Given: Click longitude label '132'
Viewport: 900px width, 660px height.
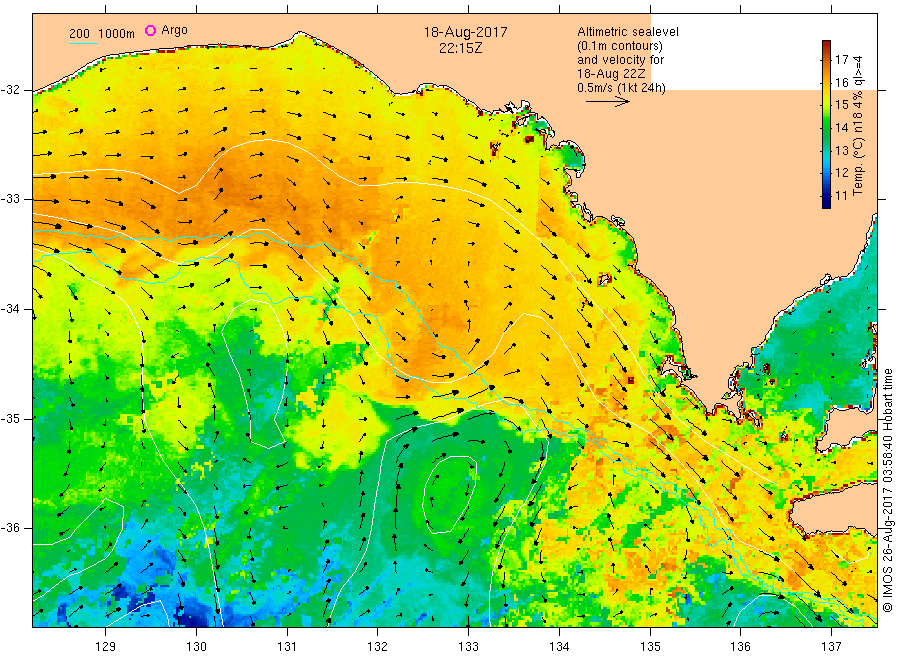Looking at the screenshot, I should [x=378, y=647].
